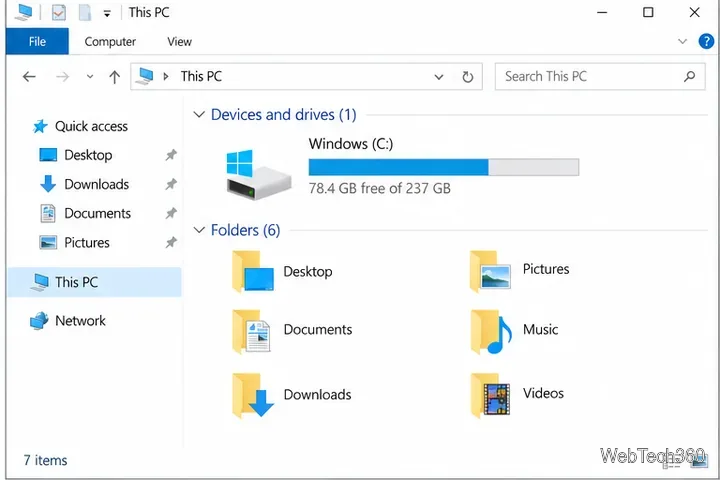Click the Devices and drives (1) header
Viewport: 720px width, 480px height.
[x=283, y=114]
